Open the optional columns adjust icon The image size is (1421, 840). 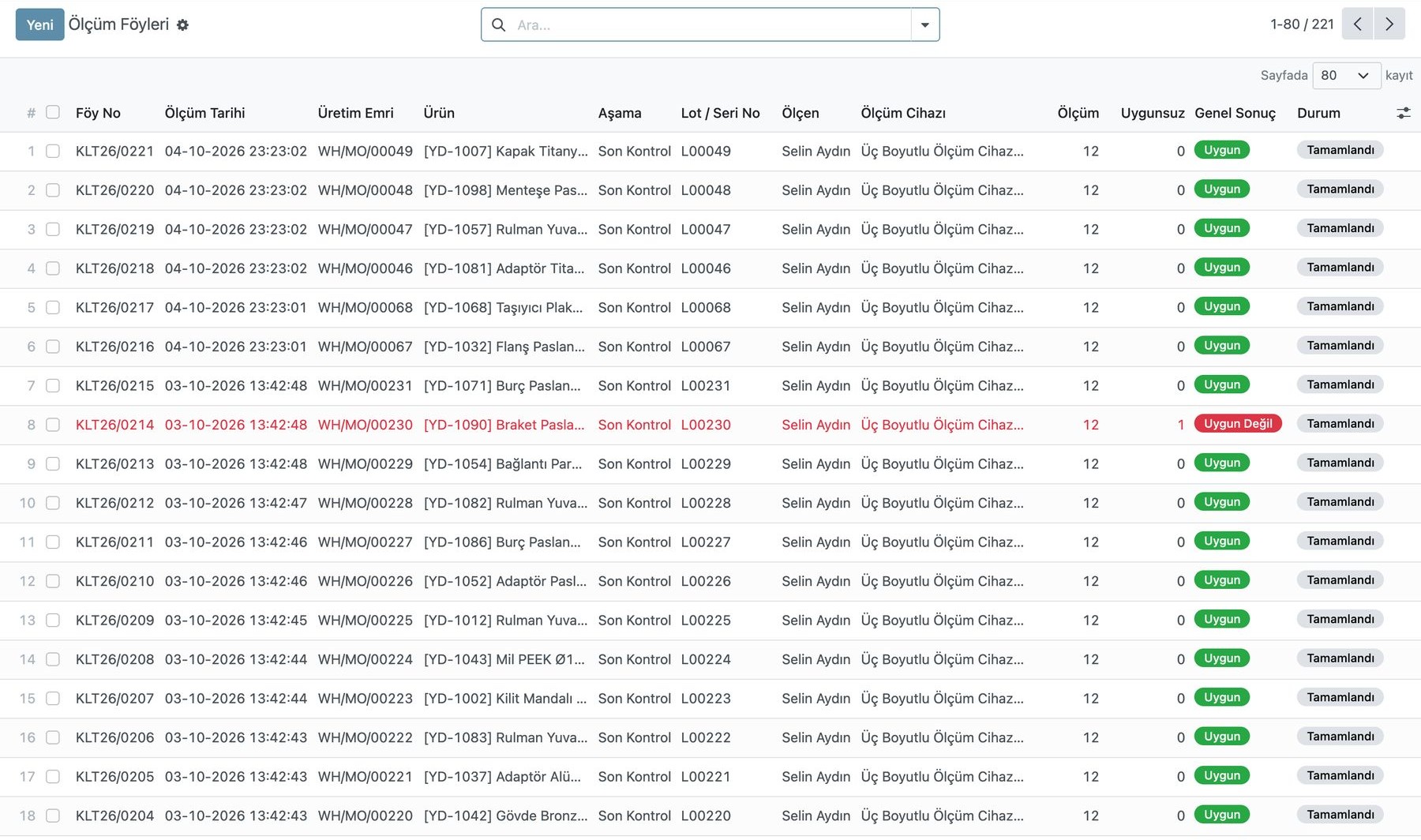pos(1403,113)
